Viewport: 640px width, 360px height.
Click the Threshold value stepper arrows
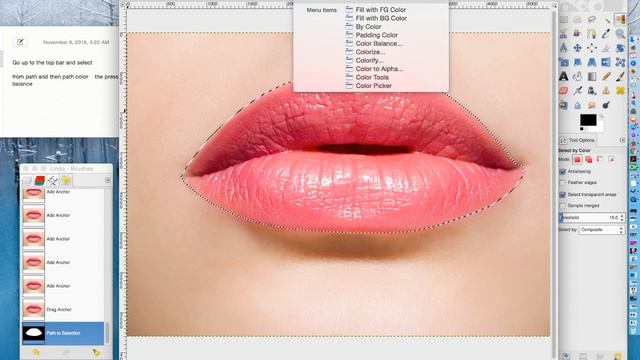pos(622,218)
